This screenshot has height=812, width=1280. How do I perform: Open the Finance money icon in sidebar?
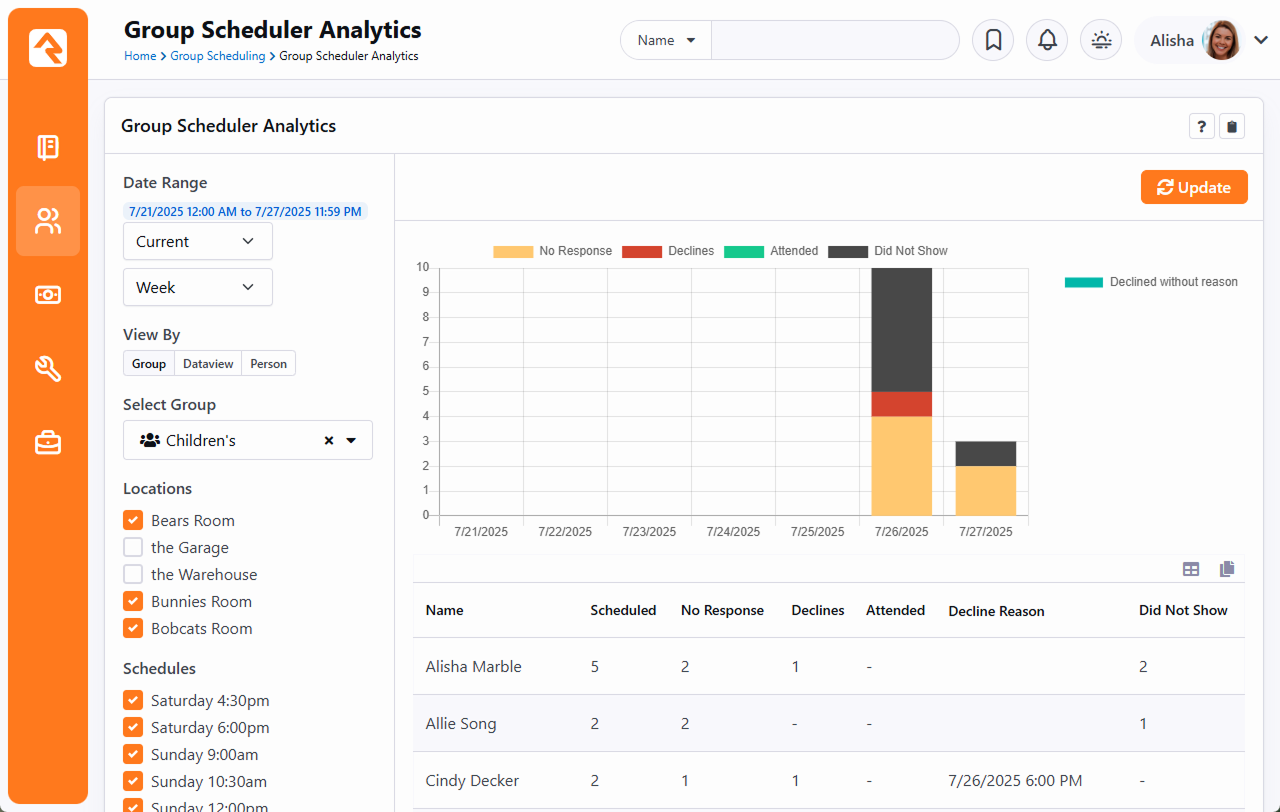(48, 295)
